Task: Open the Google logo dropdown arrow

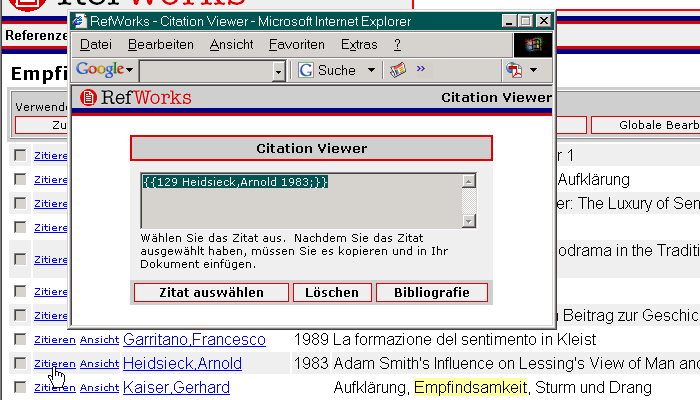Action: point(129,70)
